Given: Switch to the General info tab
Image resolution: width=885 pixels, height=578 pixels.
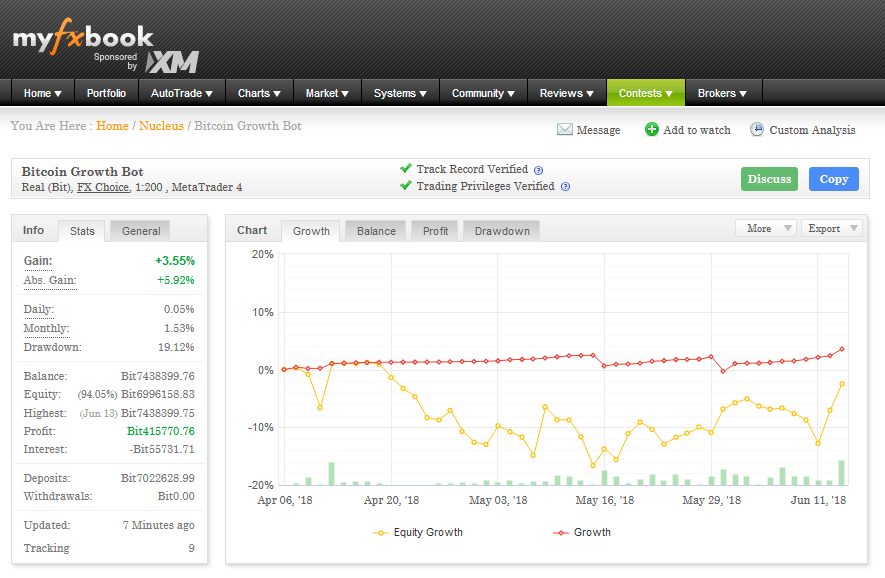Looking at the screenshot, I should (x=141, y=231).
